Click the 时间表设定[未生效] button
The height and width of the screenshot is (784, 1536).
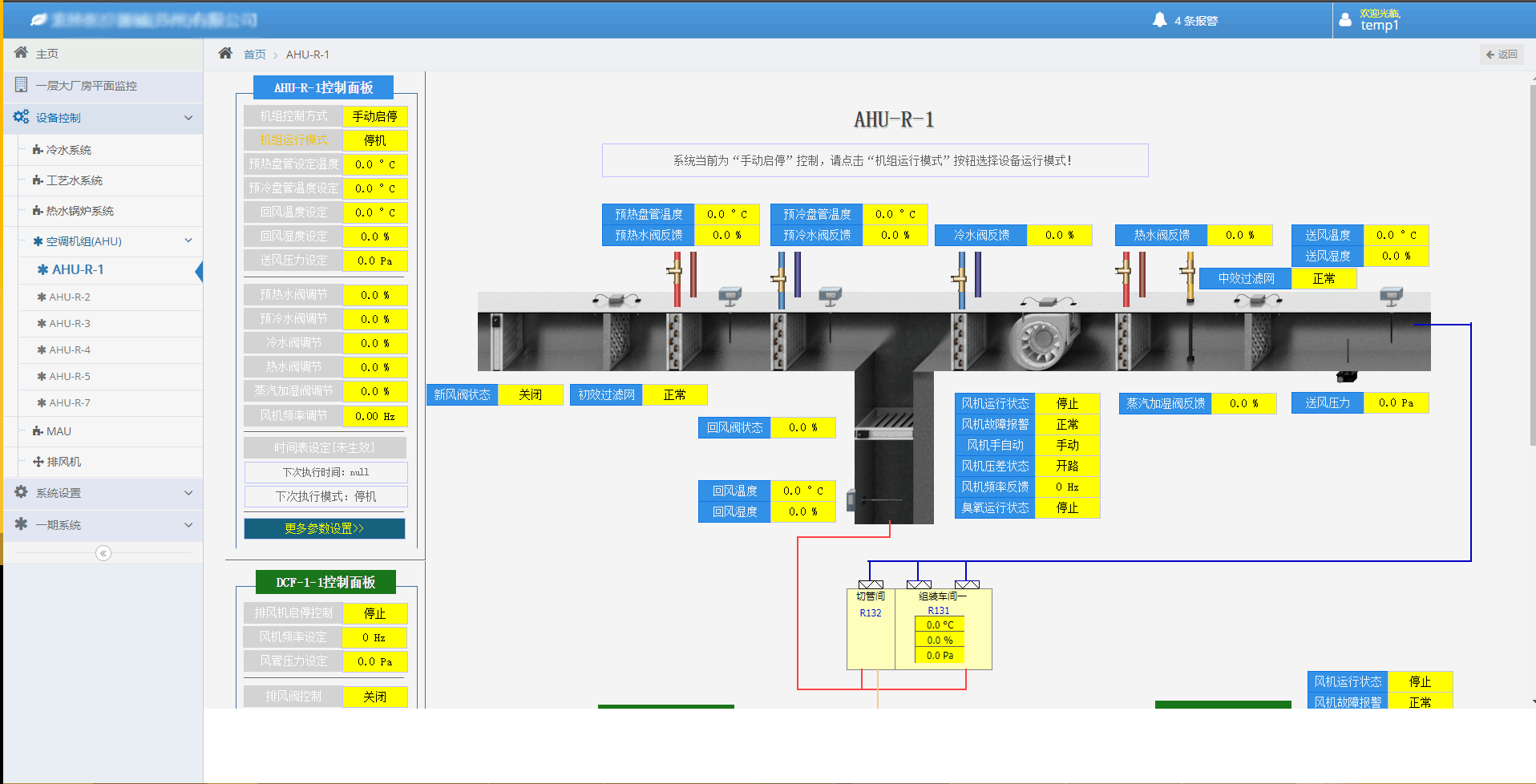pyautogui.click(x=325, y=447)
